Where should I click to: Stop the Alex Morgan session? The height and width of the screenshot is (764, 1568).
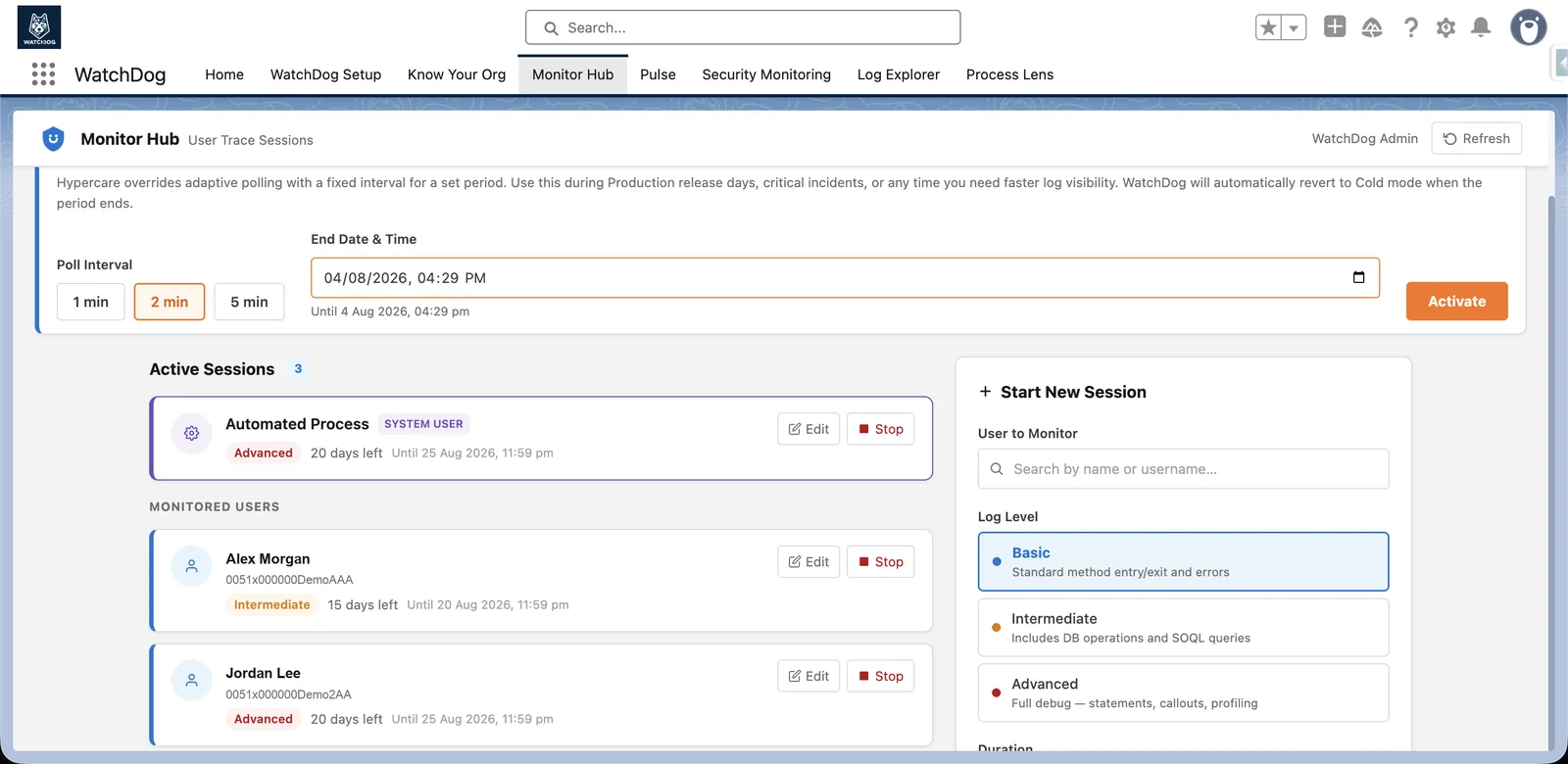pos(880,561)
